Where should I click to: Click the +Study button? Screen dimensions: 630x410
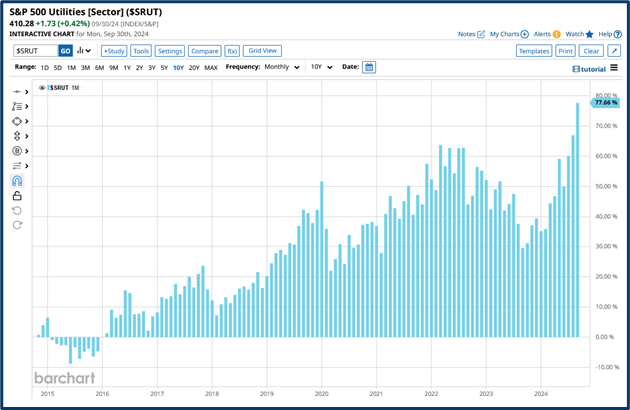point(113,50)
